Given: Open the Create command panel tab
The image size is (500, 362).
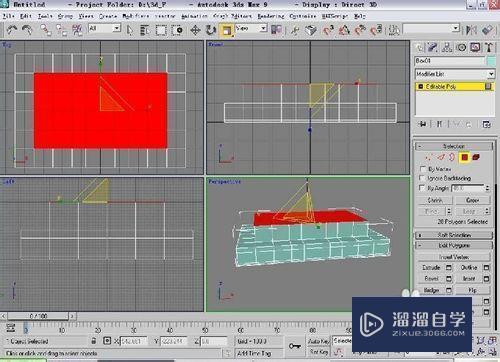Looking at the screenshot, I should pos(419,48).
